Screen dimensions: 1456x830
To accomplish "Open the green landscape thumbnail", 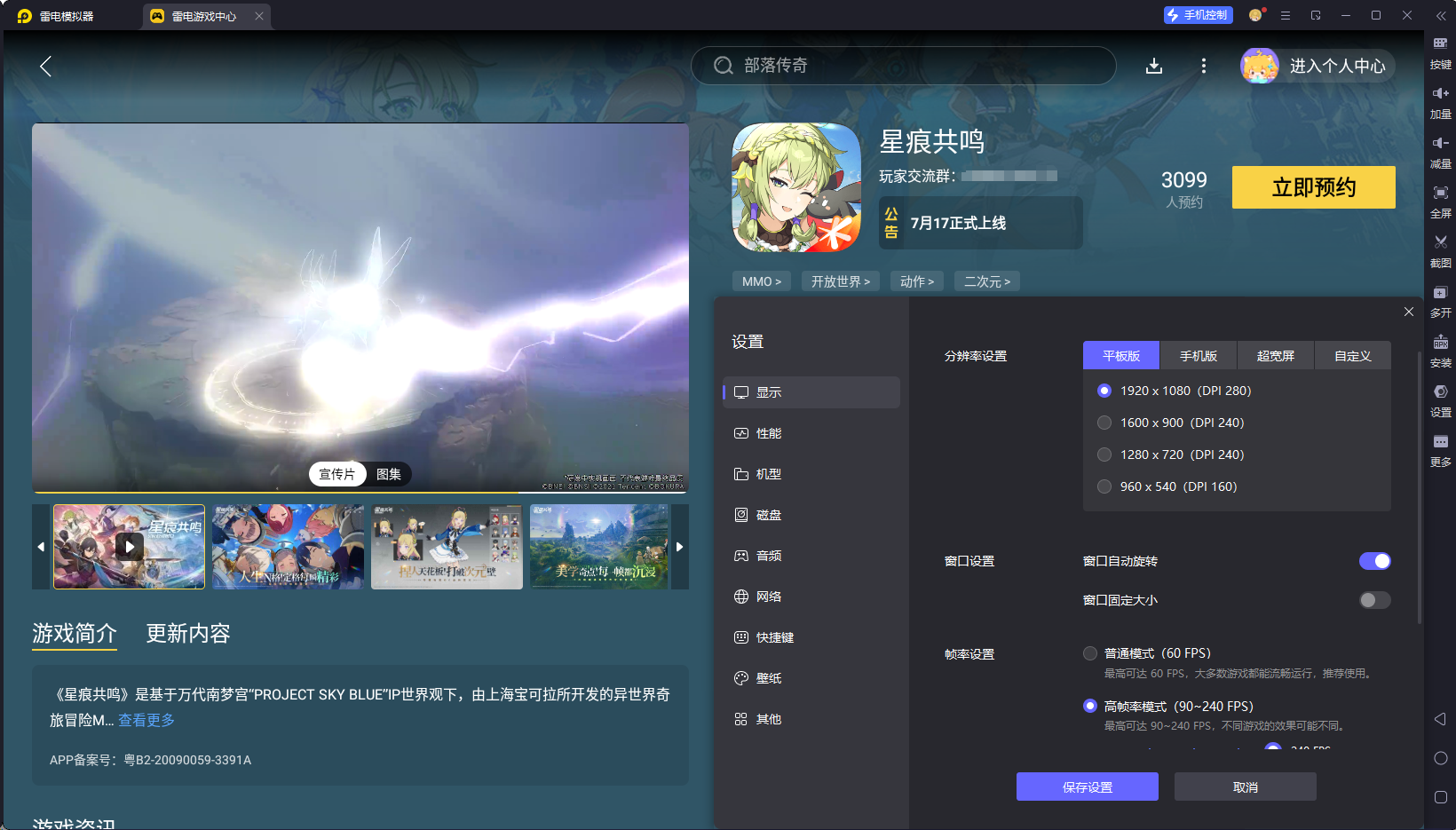I will click(599, 547).
